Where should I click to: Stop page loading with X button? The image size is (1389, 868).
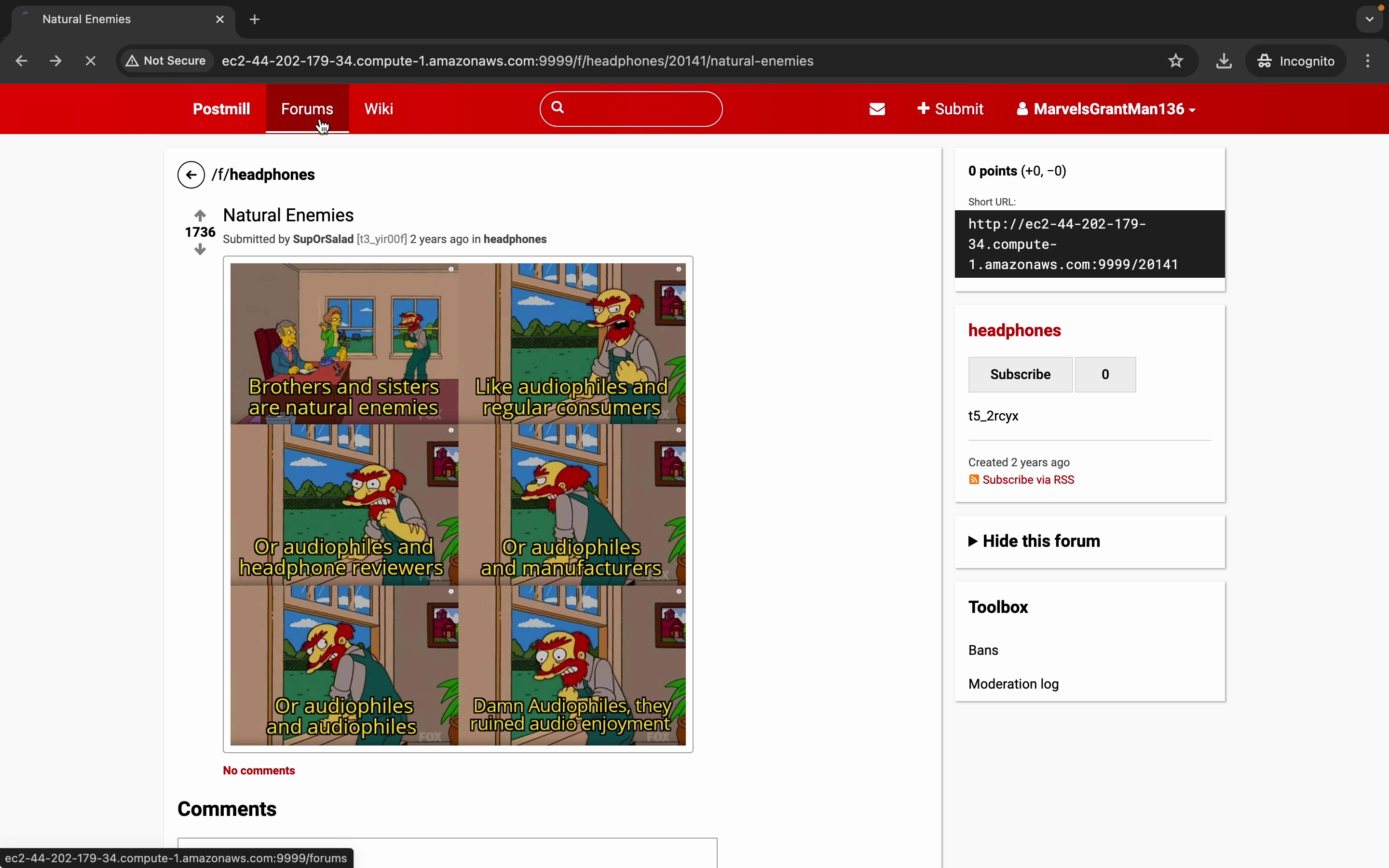(x=91, y=61)
